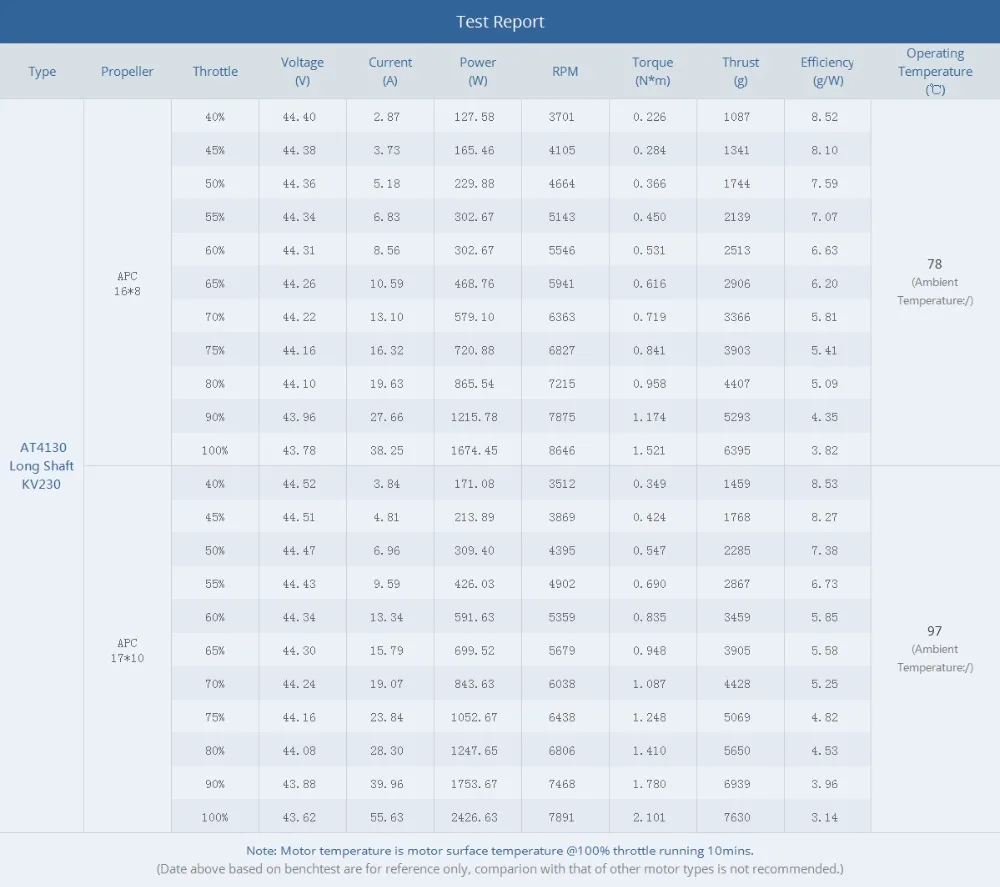Select the 97 operating temperature value
This screenshot has width=1000, height=887.
click(x=934, y=631)
